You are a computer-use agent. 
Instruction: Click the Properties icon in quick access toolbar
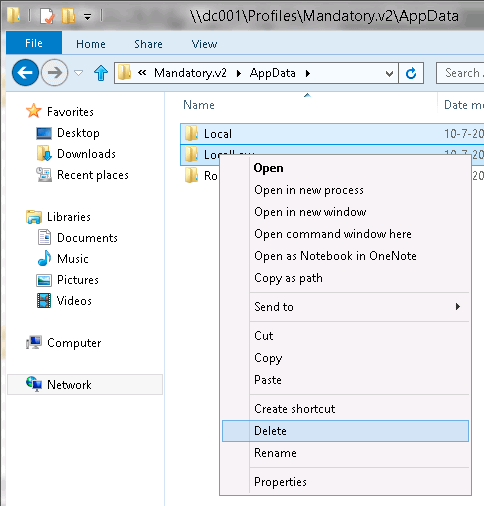(47, 16)
